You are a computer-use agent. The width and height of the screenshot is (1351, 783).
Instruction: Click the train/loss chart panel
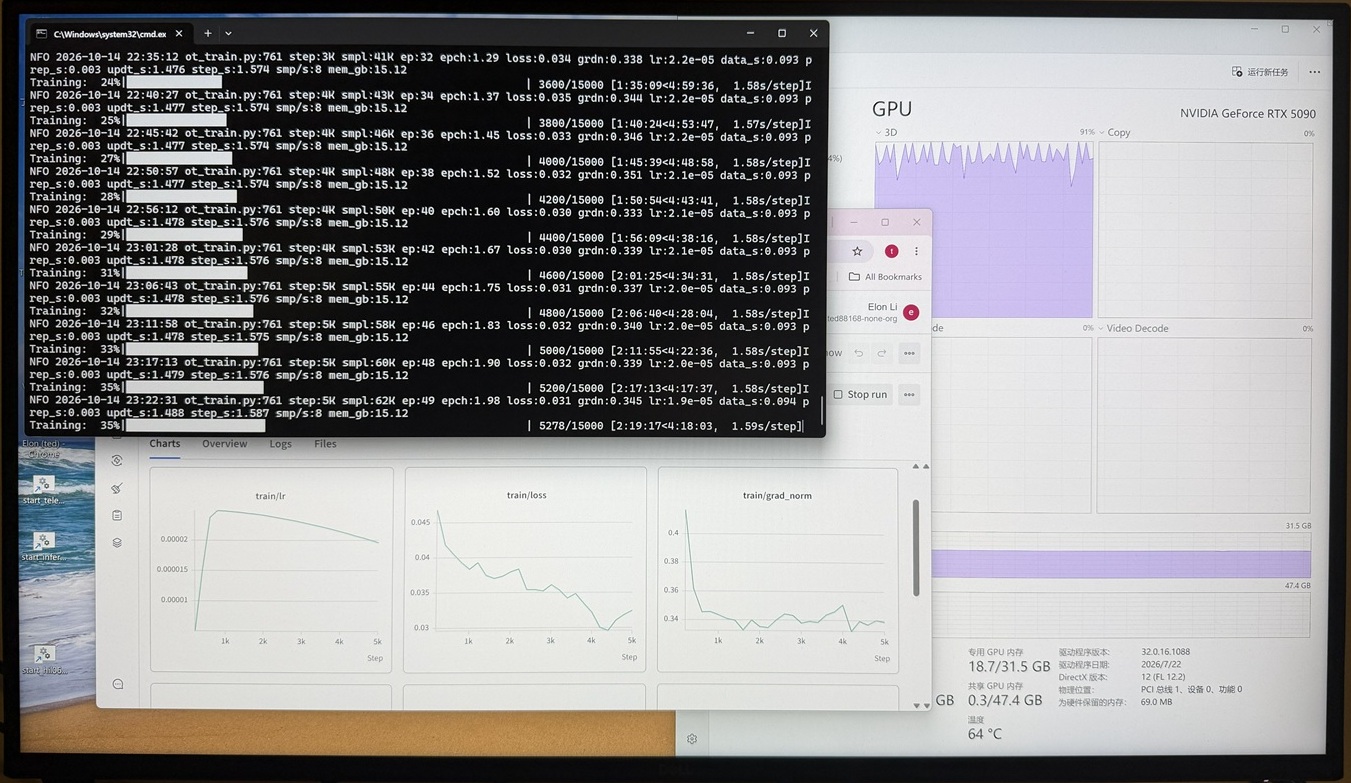tap(525, 569)
